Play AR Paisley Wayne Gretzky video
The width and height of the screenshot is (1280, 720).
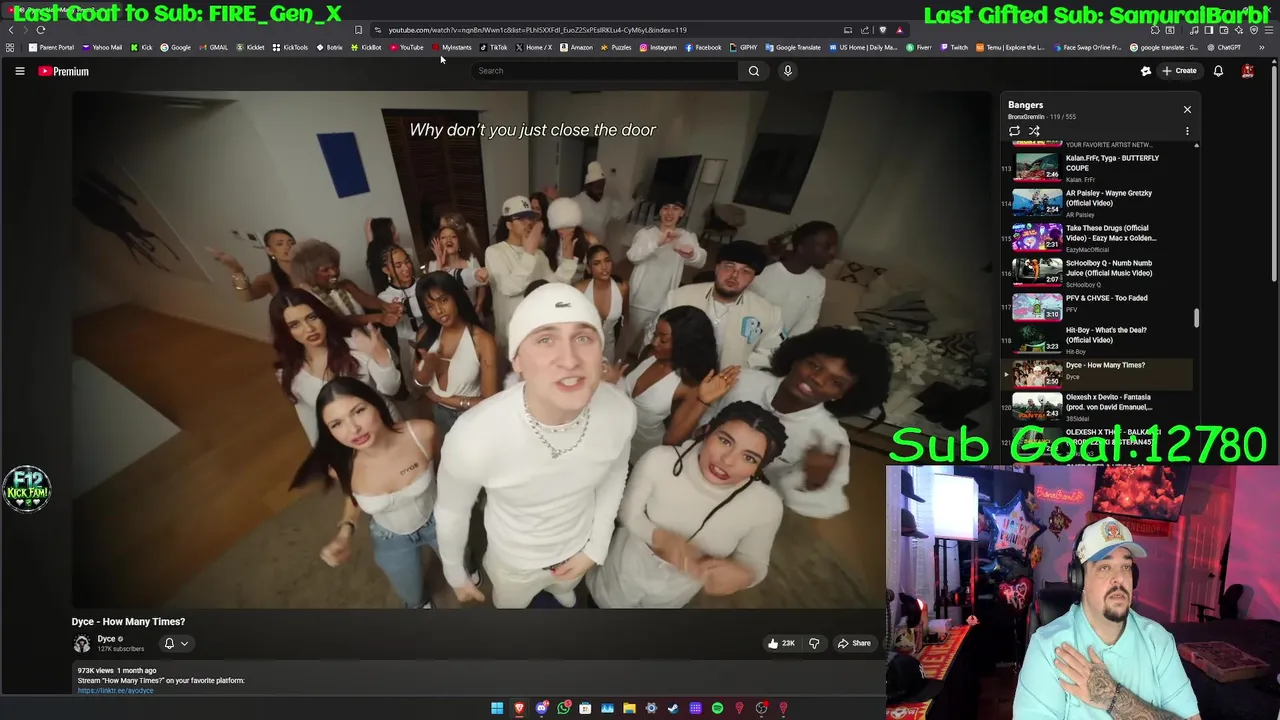pos(1098,201)
